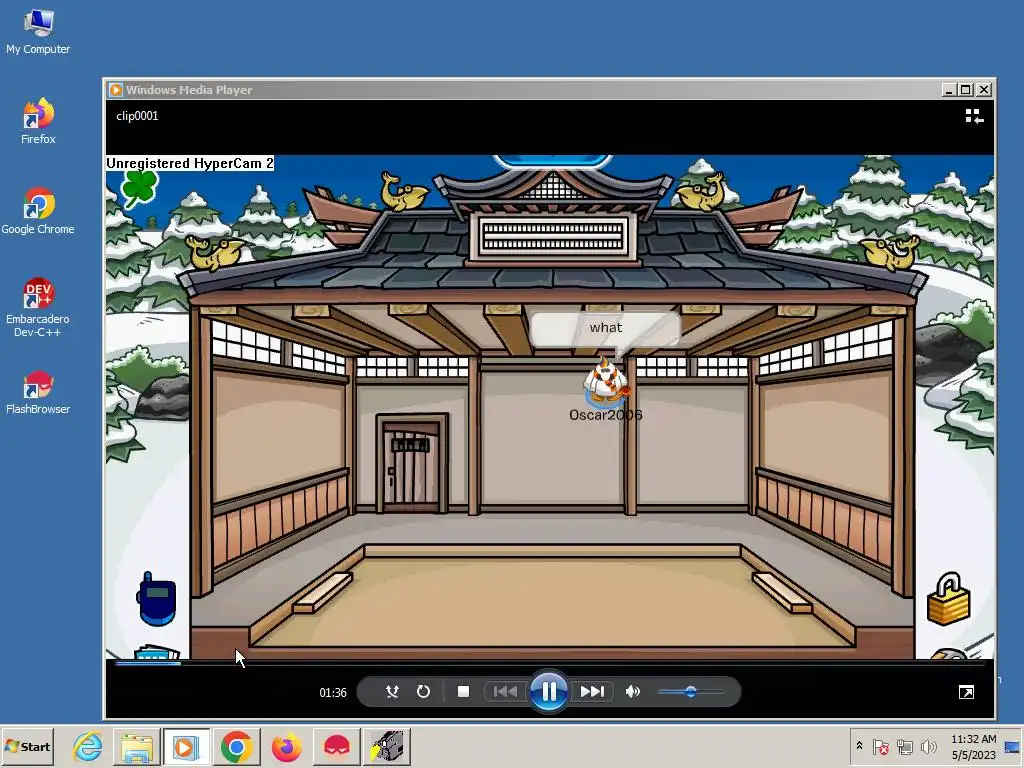Screen dimensions: 1024x768
Task: Click the Windows Media Player title bar icon
Action: [x=116, y=89]
